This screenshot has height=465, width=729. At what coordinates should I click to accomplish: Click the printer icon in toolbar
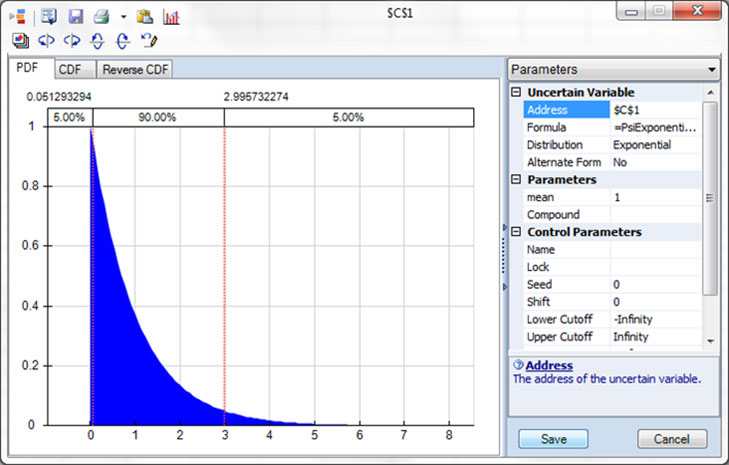pos(100,17)
